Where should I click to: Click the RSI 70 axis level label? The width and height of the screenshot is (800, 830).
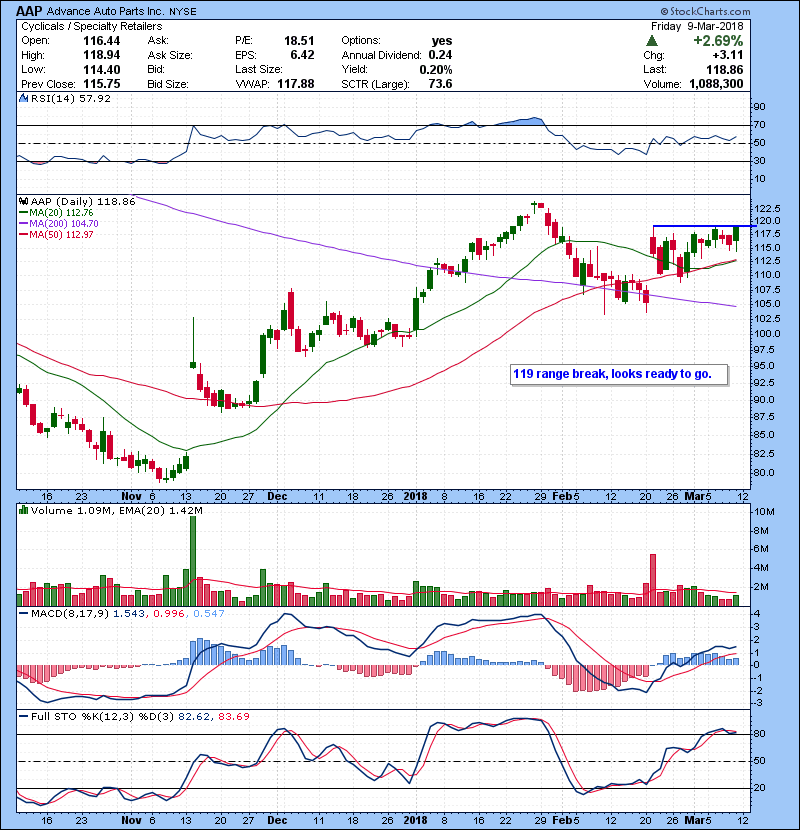[760, 125]
